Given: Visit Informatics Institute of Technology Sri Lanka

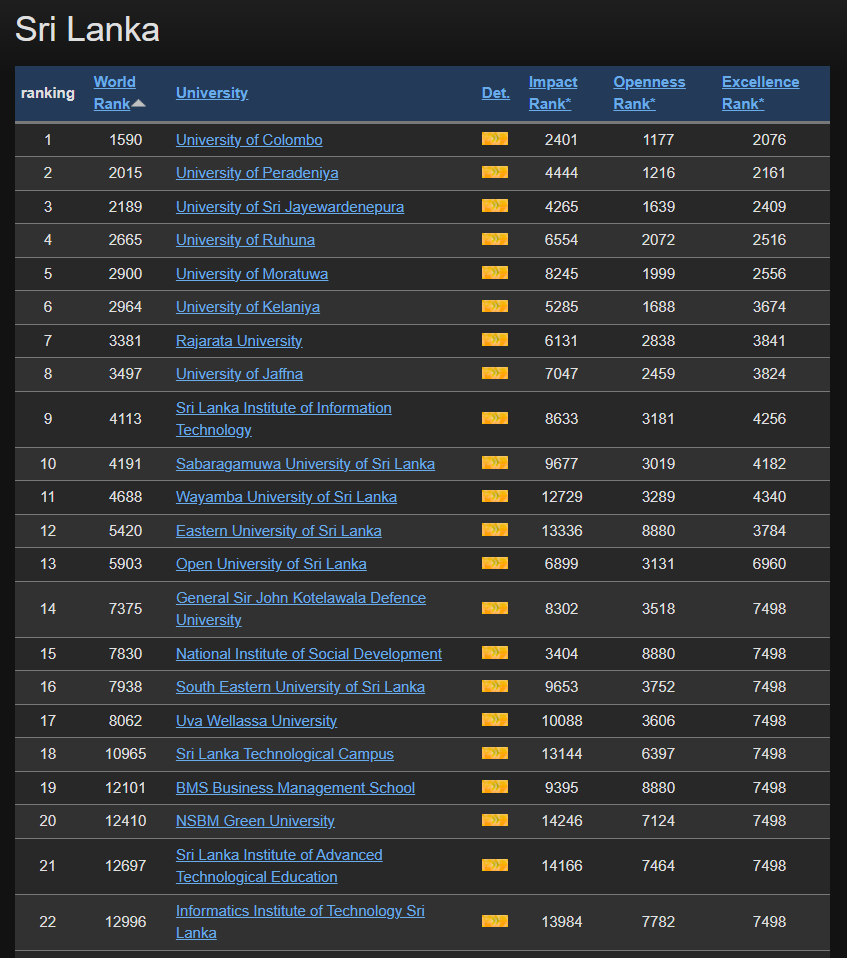Looking at the screenshot, I should tap(300, 922).
